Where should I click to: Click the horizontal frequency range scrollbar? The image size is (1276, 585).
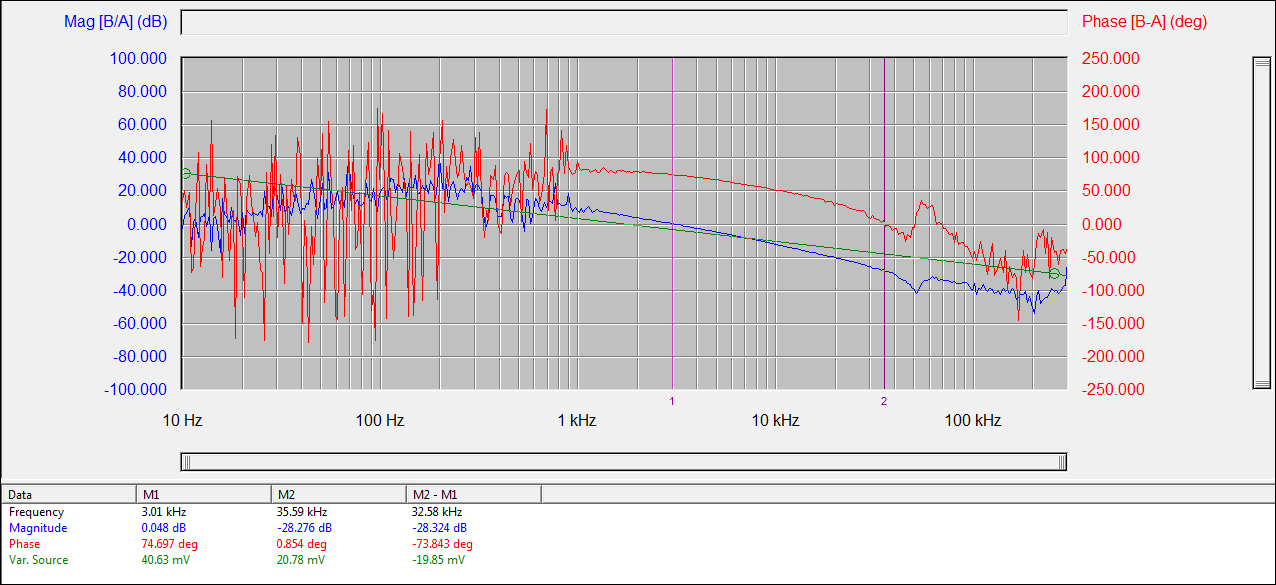624,461
